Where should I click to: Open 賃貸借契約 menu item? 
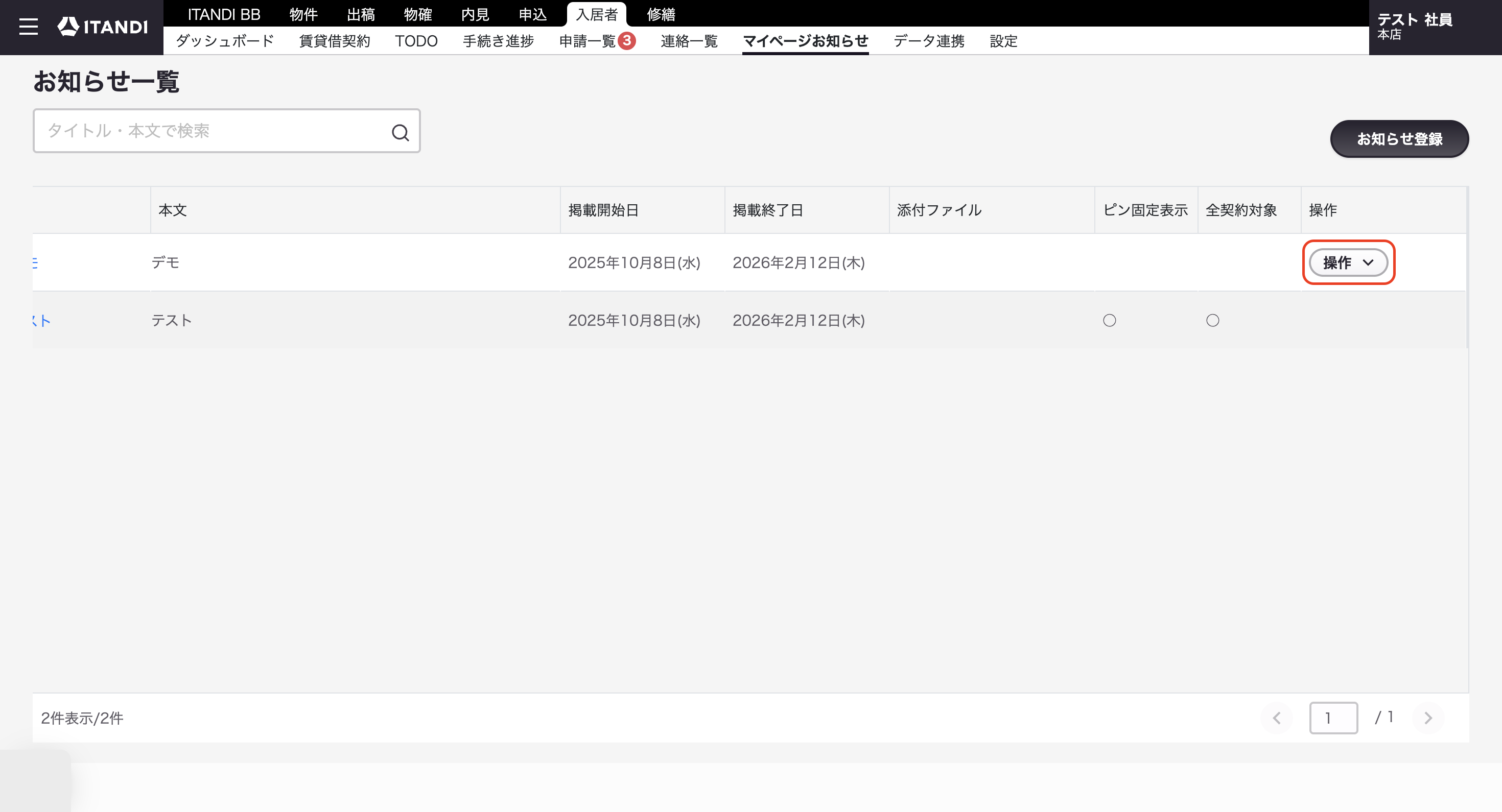click(x=335, y=41)
